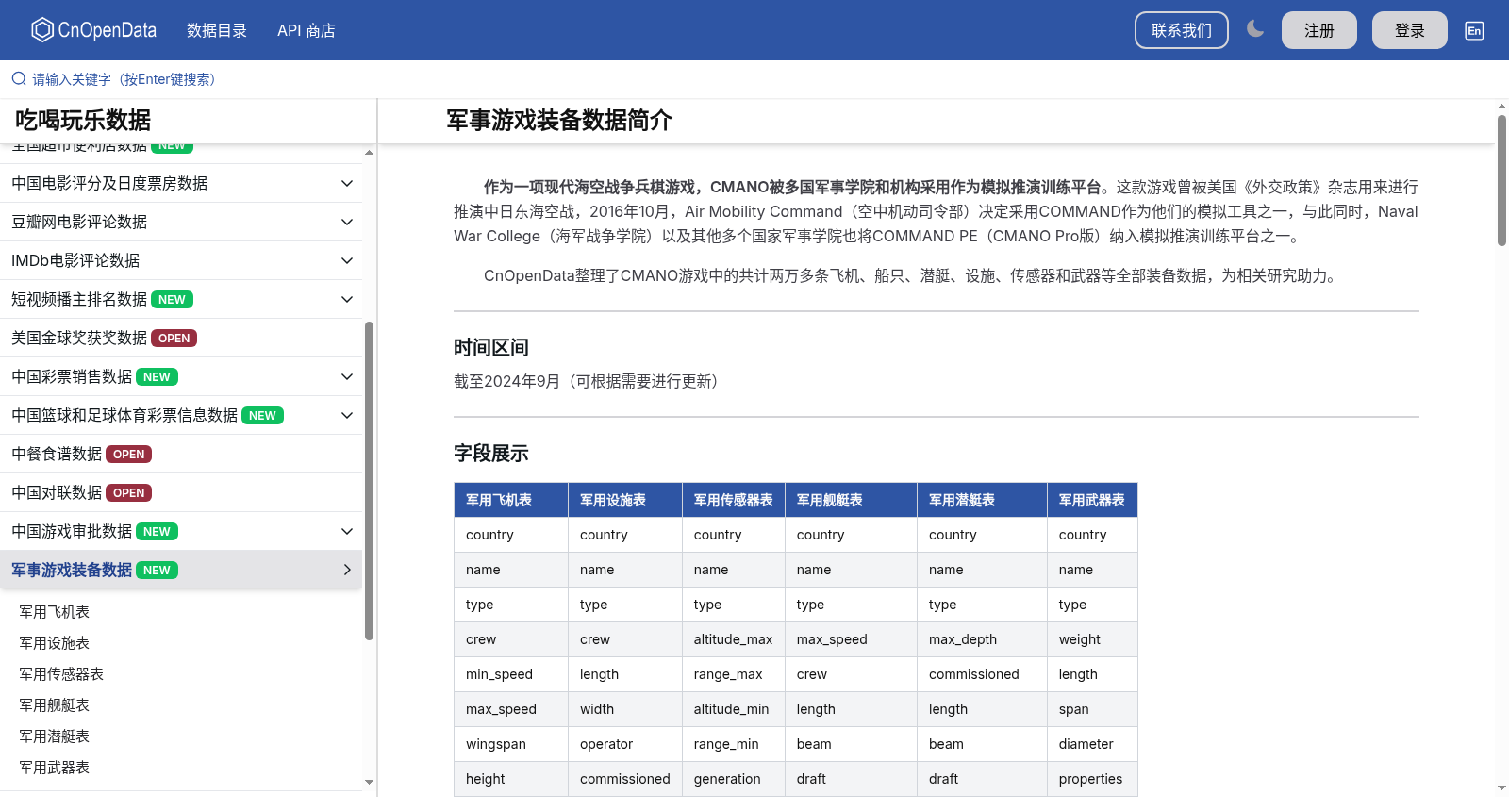Expand 中国游戏审批数据 chevron
This screenshot has width=1509, height=812.
[x=347, y=531]
